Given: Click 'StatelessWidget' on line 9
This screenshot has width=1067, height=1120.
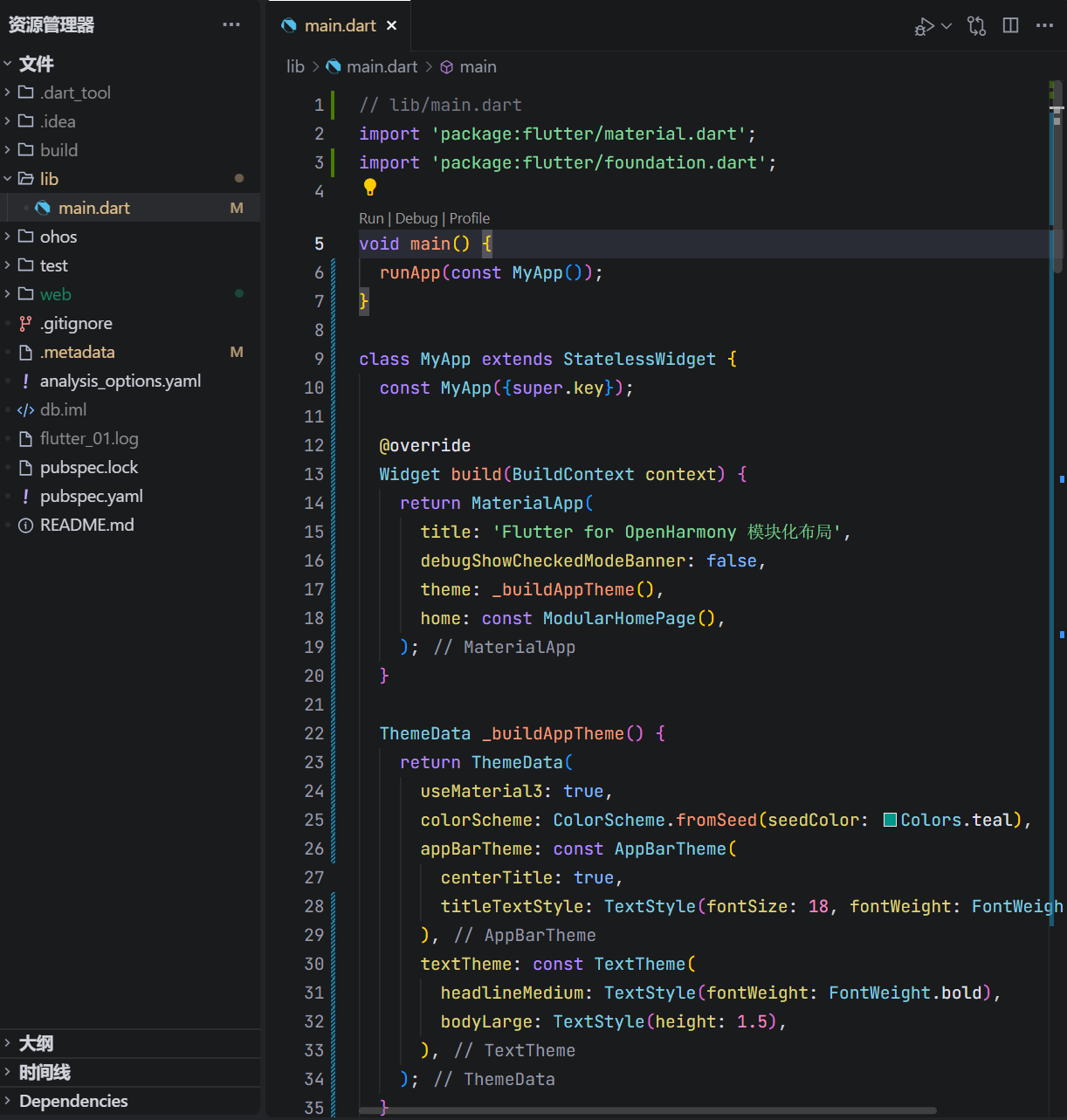Looking at the screenshot, I should [639, 359].
